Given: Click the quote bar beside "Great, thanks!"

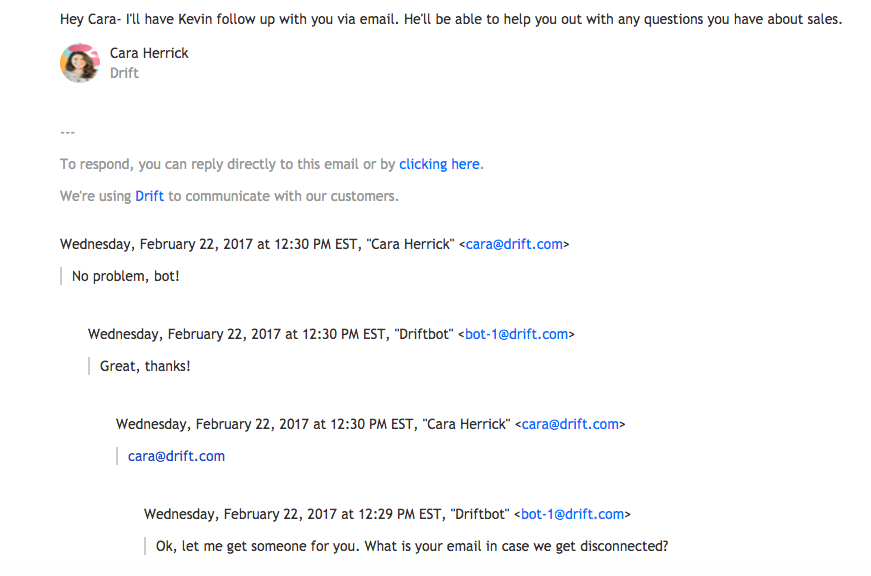Looking at the screenshot, I should [x=89, y=367].
